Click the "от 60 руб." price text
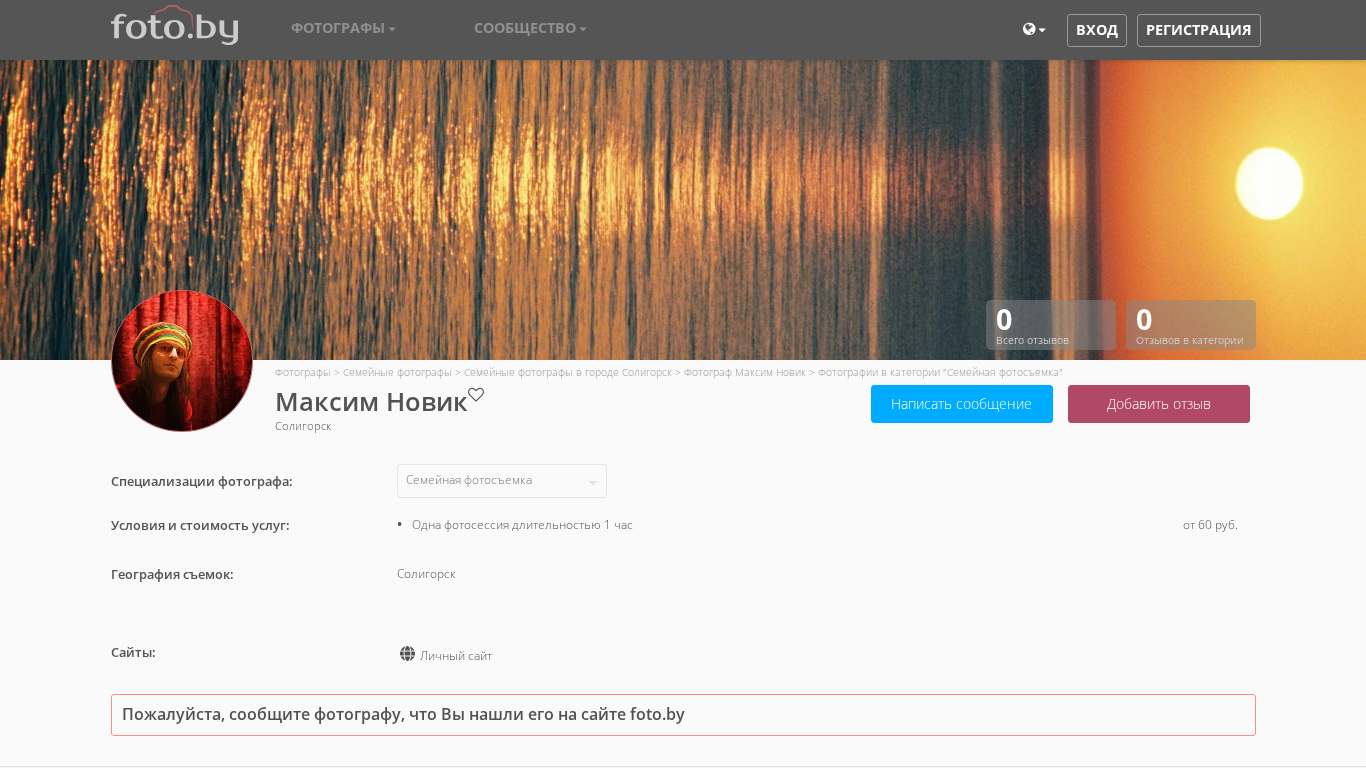1366x768 pixels. (1210, 525)
